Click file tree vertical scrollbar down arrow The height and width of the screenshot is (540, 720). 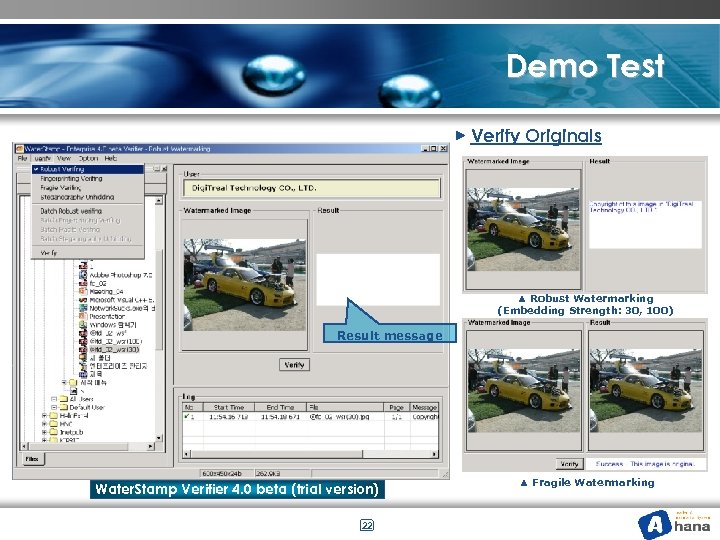159,438
